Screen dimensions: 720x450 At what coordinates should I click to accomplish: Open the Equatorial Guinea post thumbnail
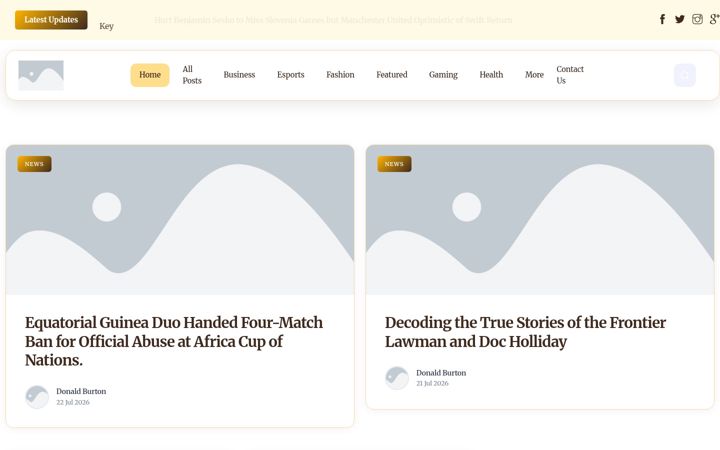click(x=180, y=220)
